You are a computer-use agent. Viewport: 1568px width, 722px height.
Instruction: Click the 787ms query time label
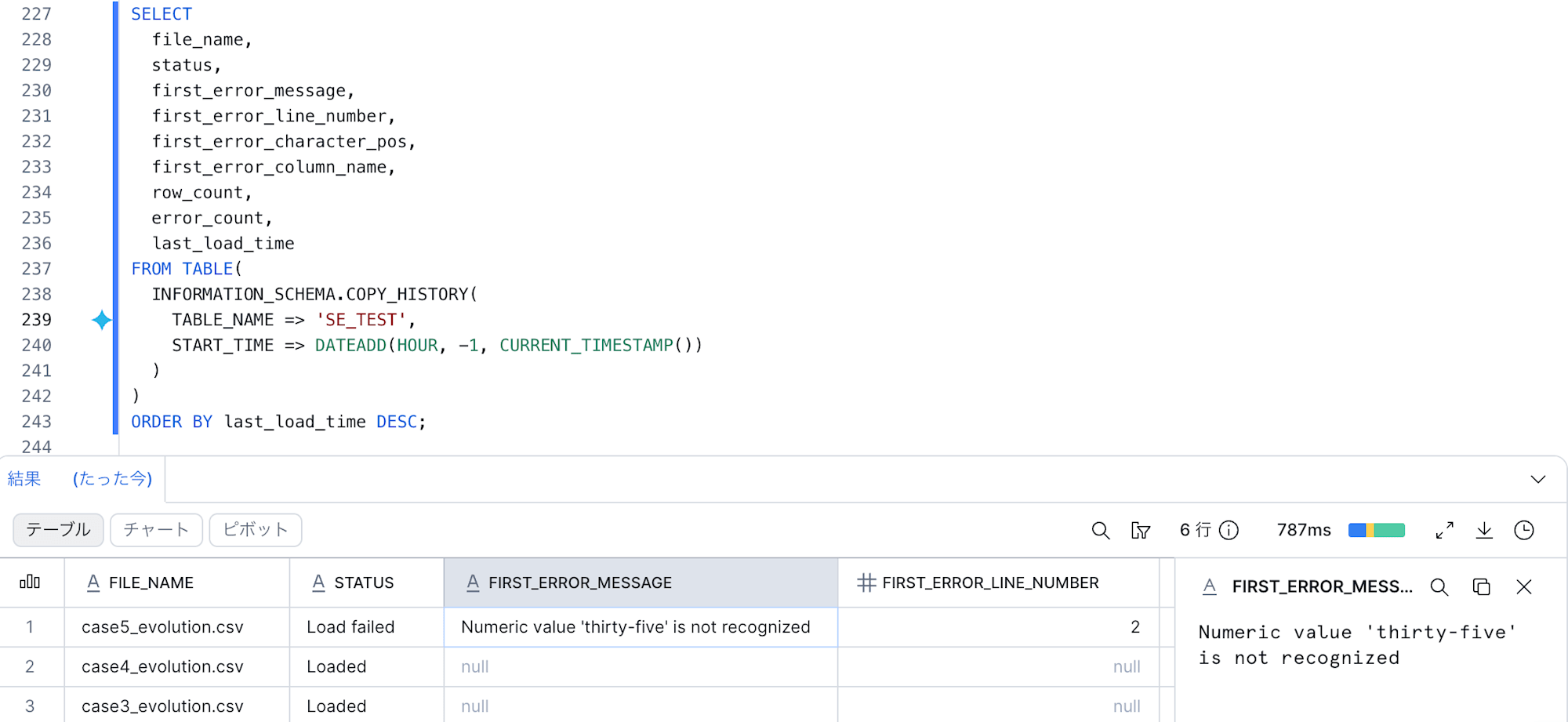1304,530
